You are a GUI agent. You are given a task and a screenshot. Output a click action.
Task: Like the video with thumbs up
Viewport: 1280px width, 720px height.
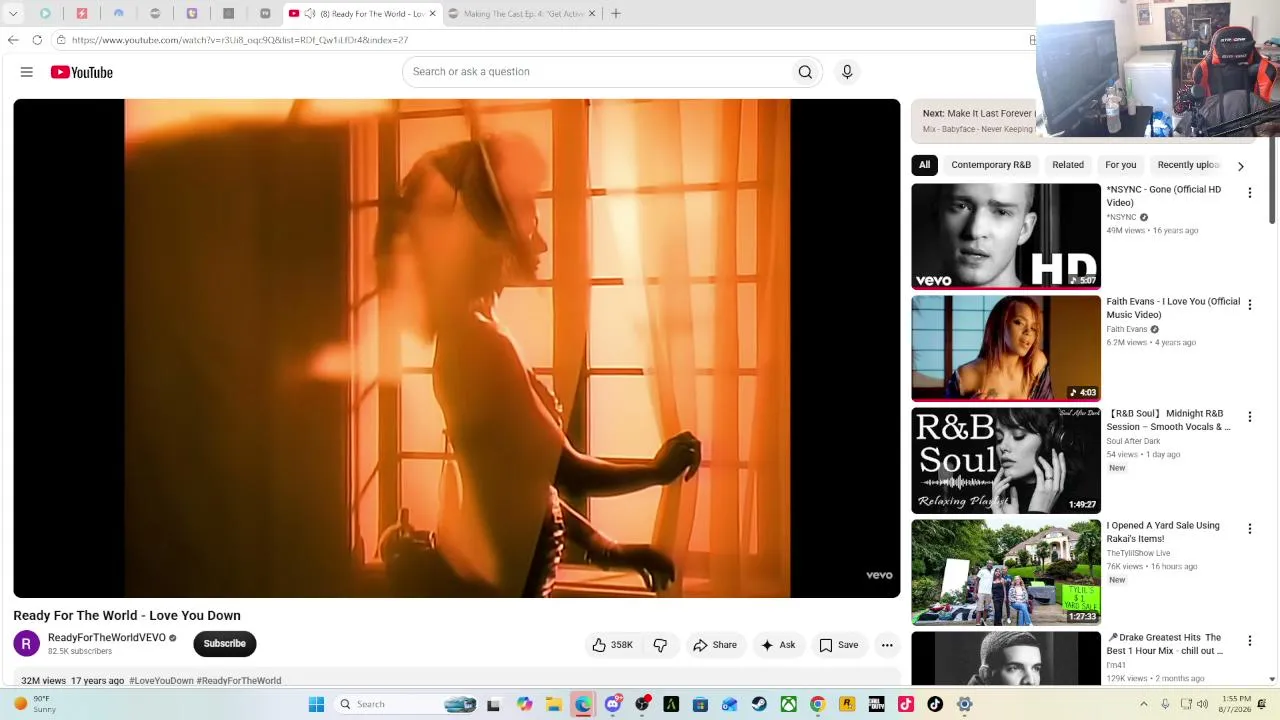pyautogui.click(x=612, y=645)
